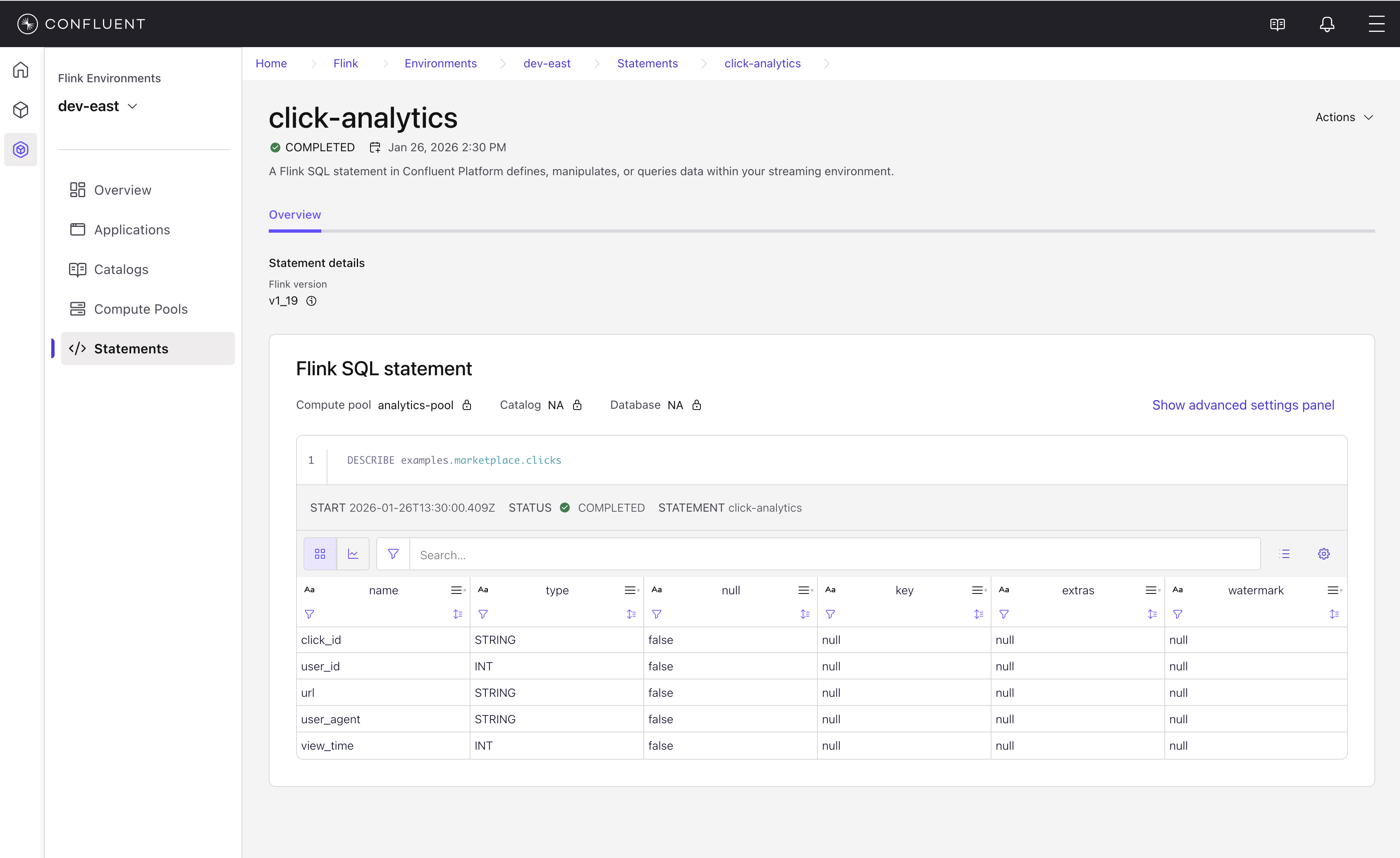Click the Flink version info icon
The image size is (1400, 858).
(x=311, y=301)
